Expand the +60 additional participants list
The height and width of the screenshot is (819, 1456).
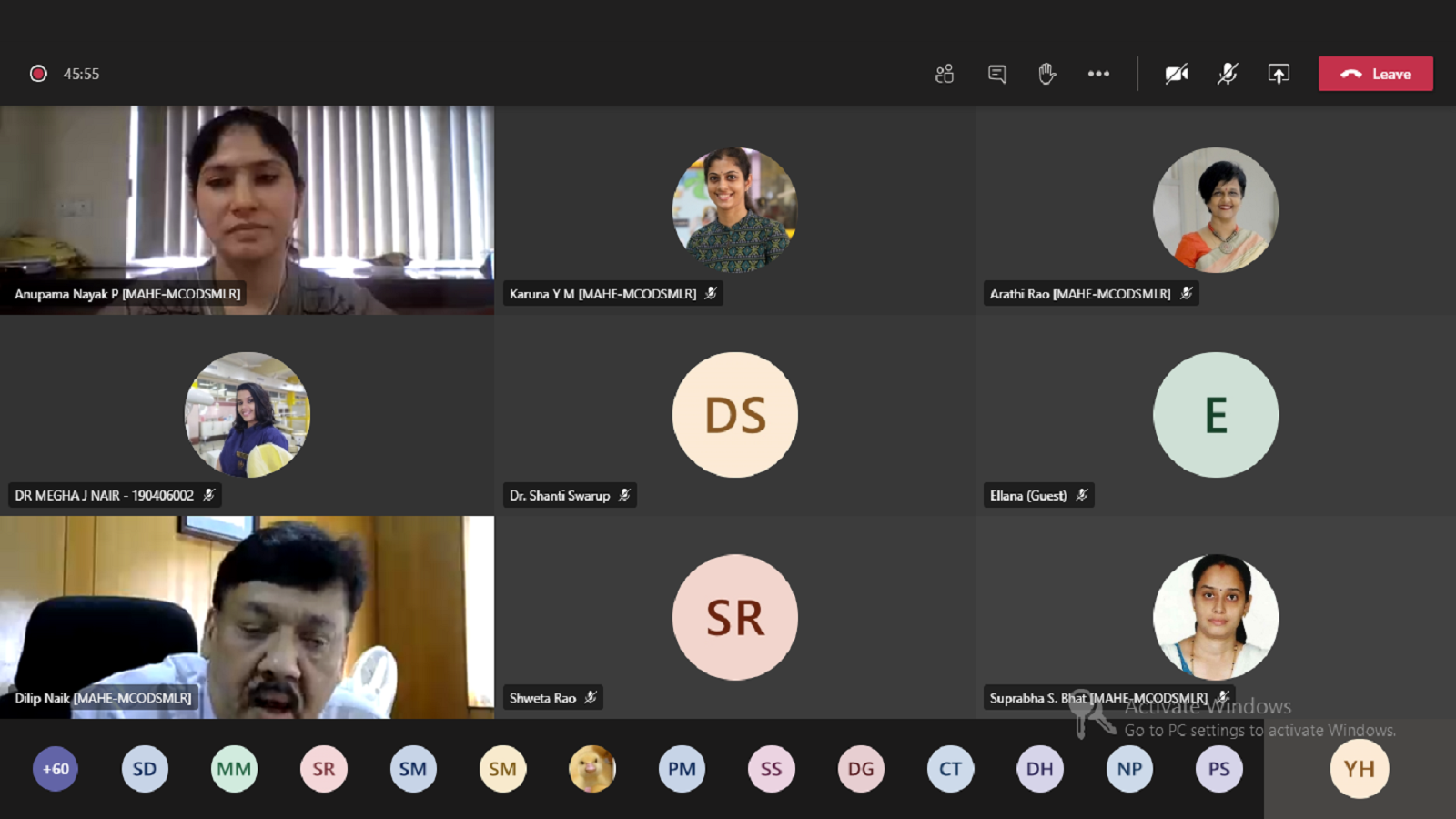click(56, 769)
